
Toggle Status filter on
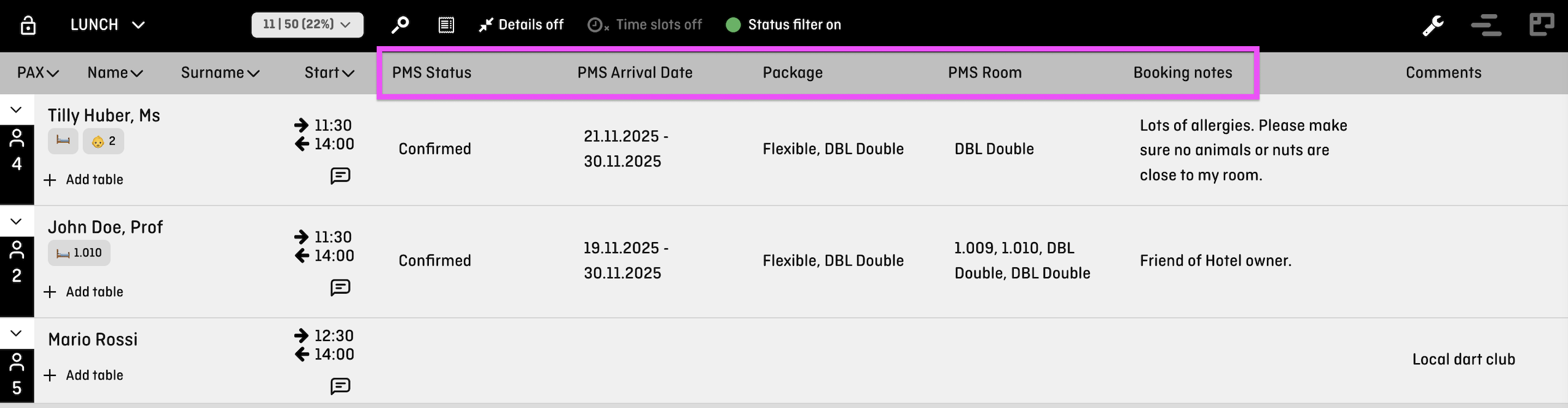click(783, 25)
